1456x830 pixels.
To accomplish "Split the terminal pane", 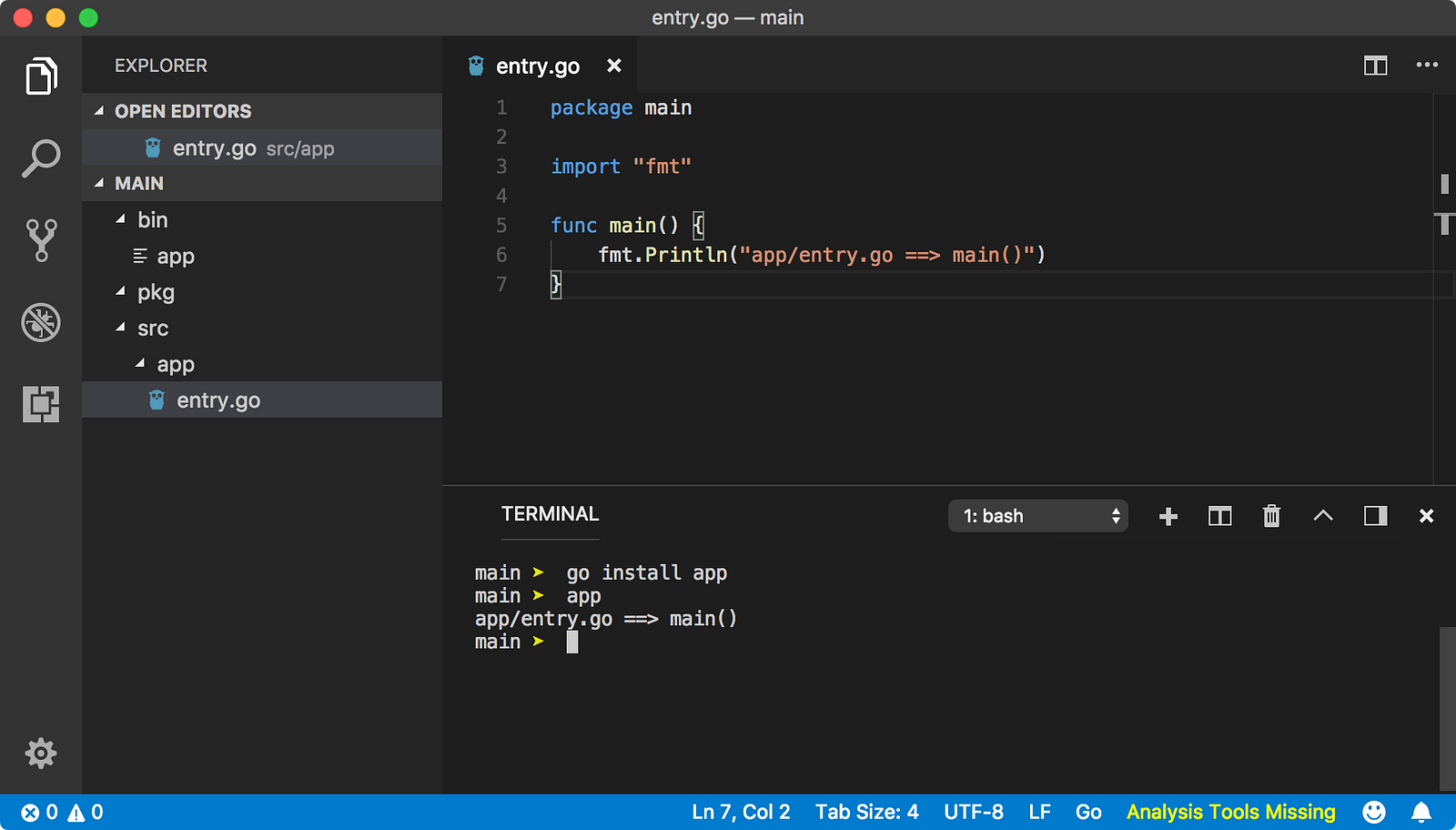I will tap(1219, 516).
